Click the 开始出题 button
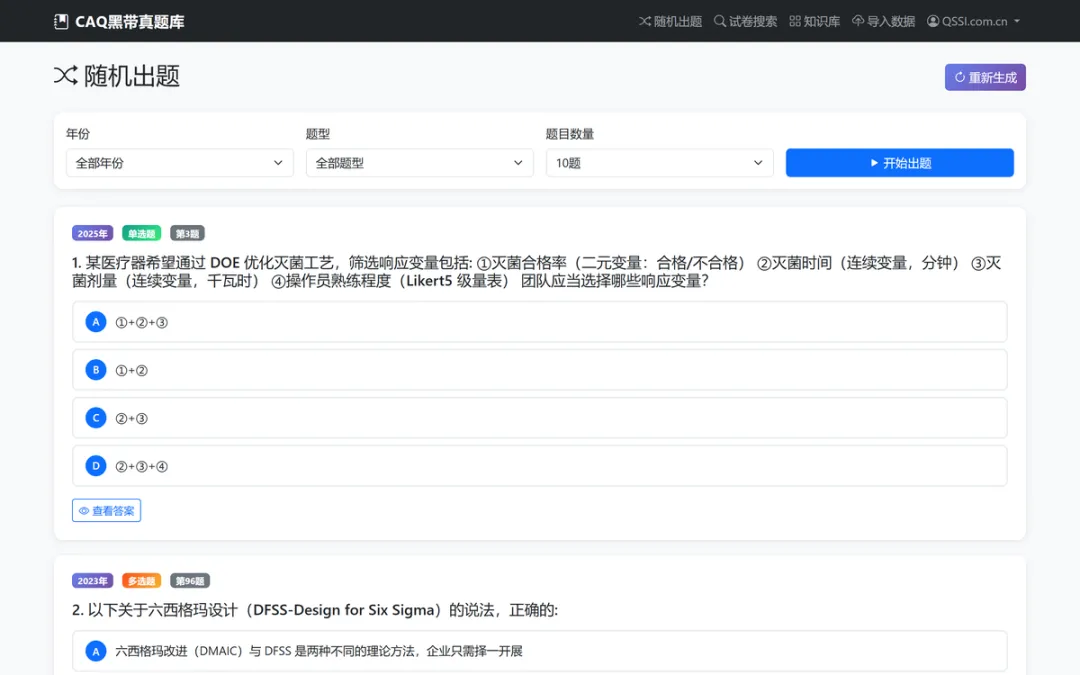Viewport: 1080px width, 675px height. click(900, 163)
